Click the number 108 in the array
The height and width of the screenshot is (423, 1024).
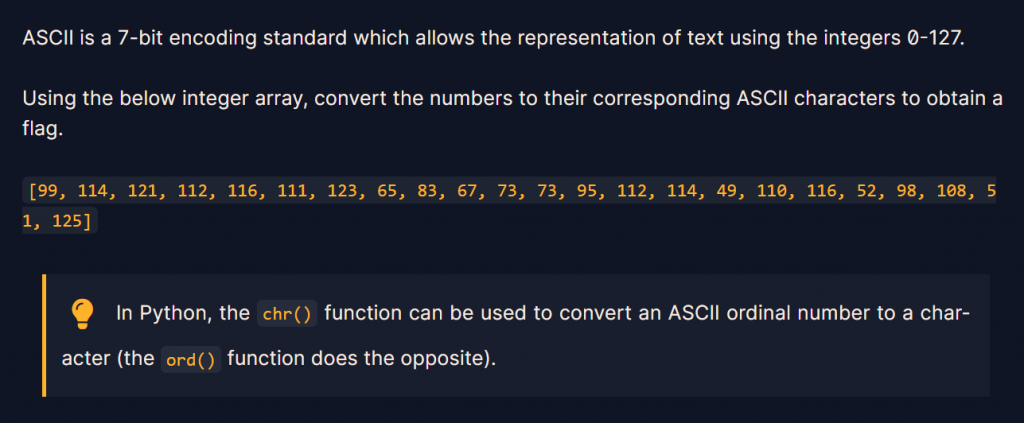(x=952, y=191)
